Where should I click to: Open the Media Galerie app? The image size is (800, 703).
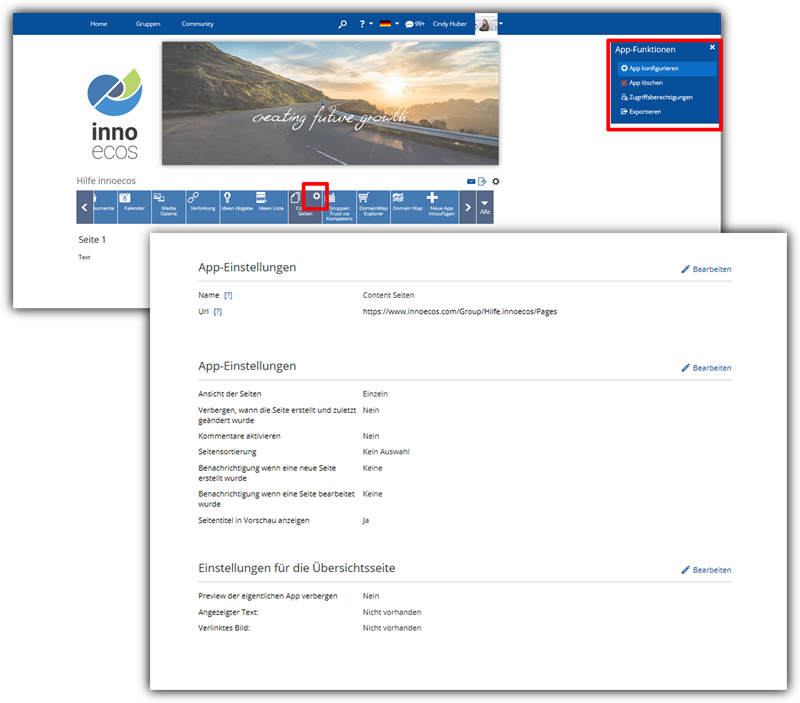click(168, 205)
